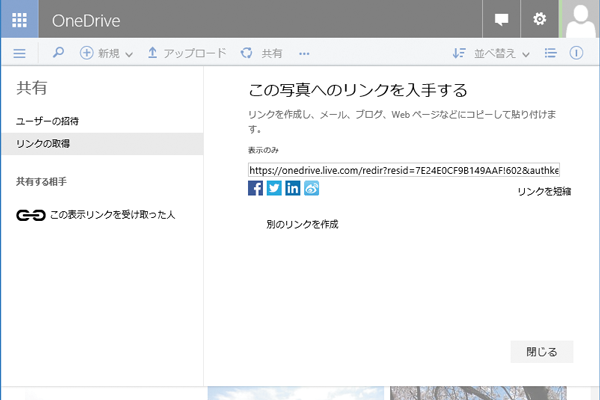Open the info details pane icon
The image size is (600, 400).
pos(576,53)
